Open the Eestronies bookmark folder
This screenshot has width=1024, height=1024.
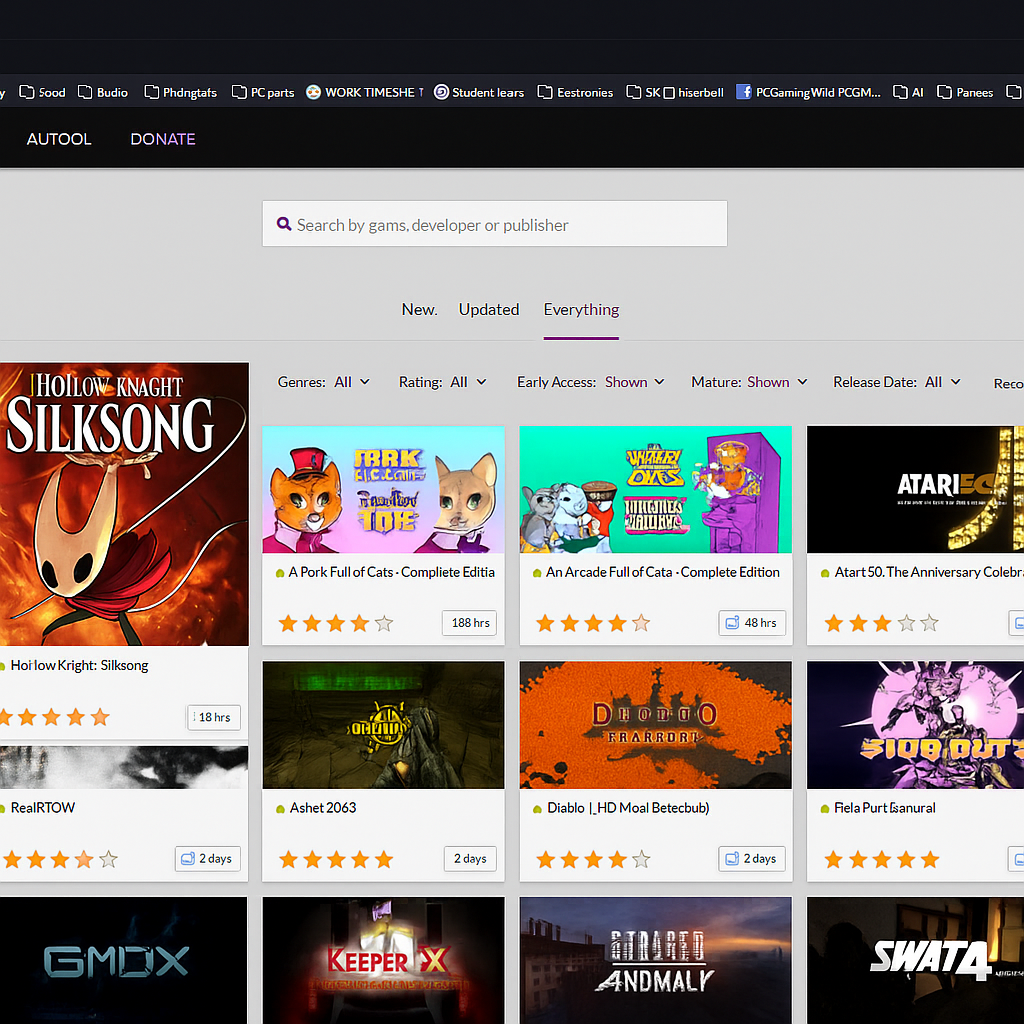coord(575,92)
